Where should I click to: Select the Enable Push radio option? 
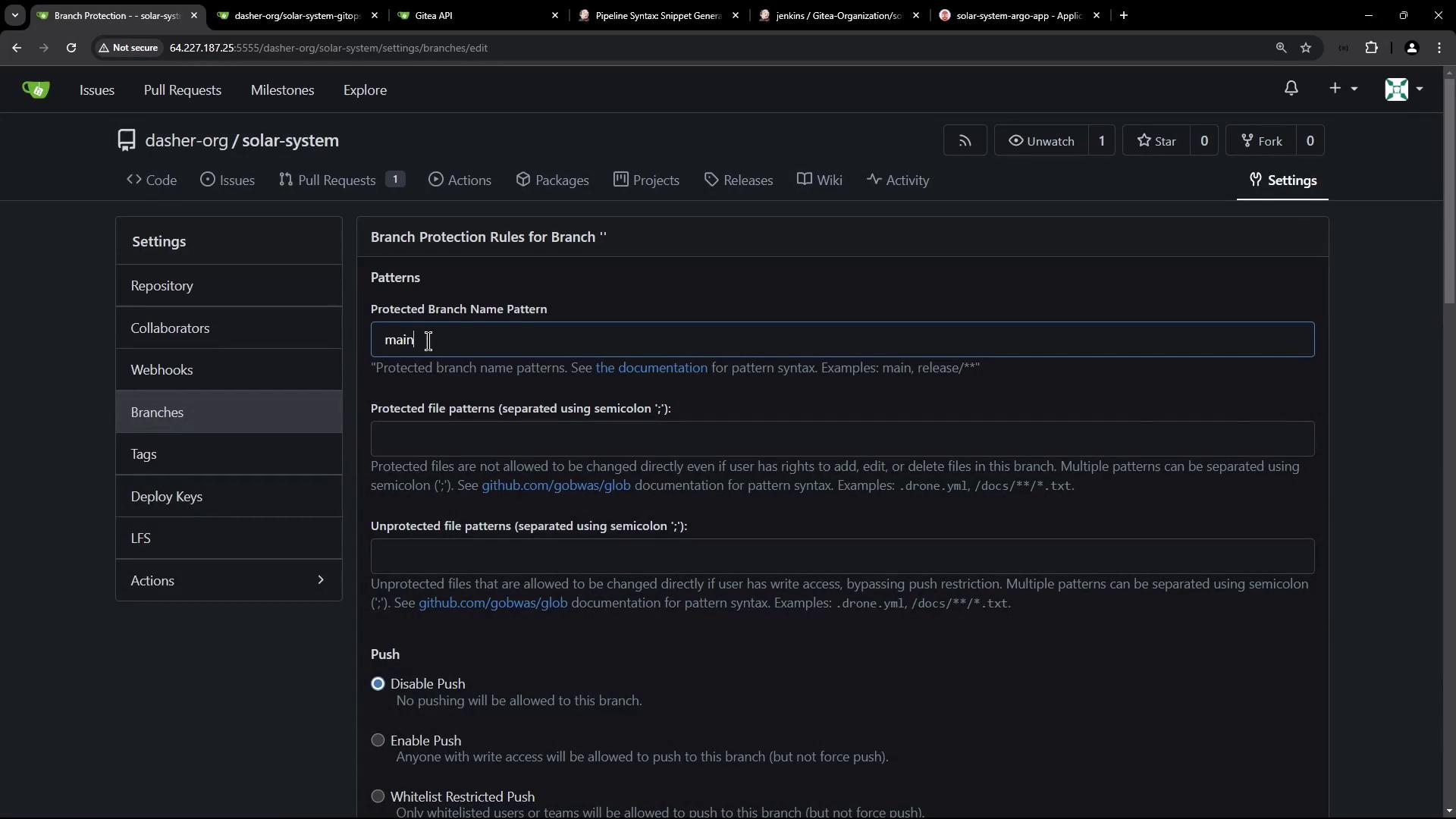pos(378,740)
